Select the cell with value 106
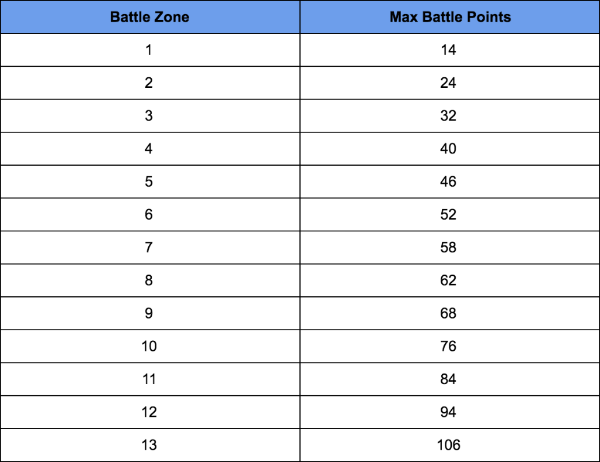600x462 pixels. [450, 445]
